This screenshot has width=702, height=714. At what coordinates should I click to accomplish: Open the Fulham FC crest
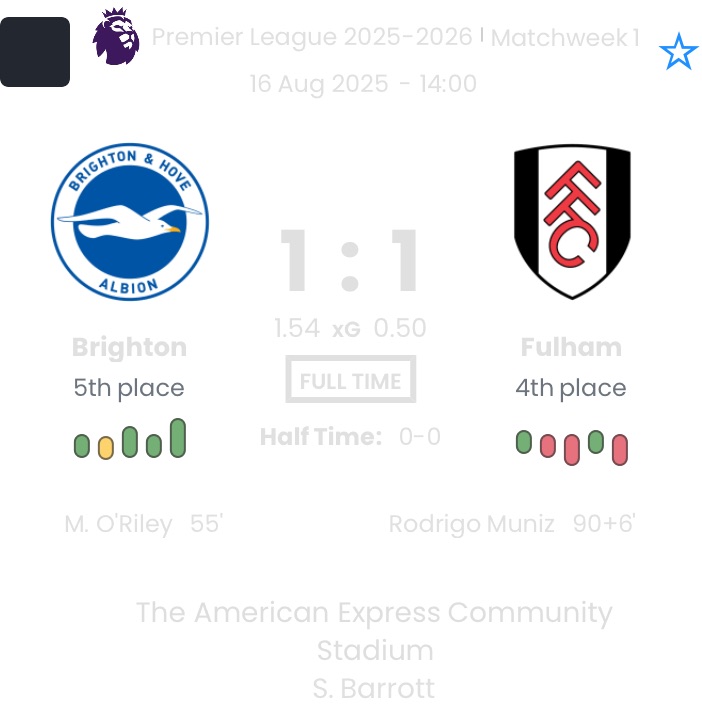click(x=572, y=221)
